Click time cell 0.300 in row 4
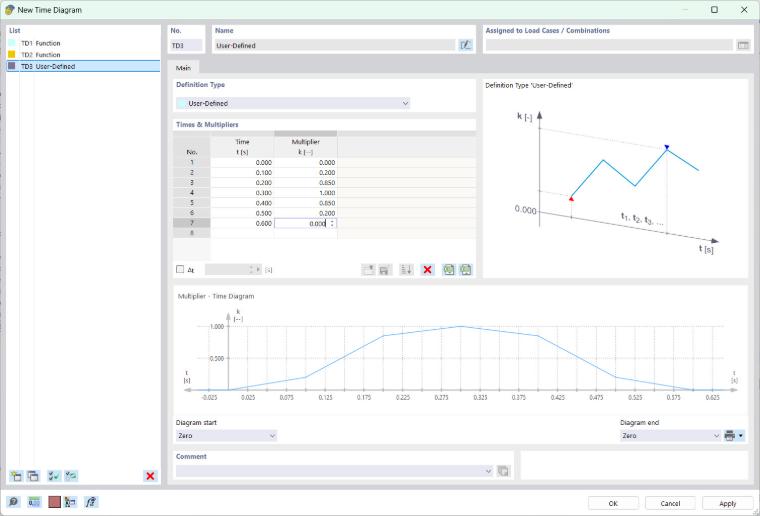The height and width of the screenshot is (516, 760). click(x=242, y=193)
